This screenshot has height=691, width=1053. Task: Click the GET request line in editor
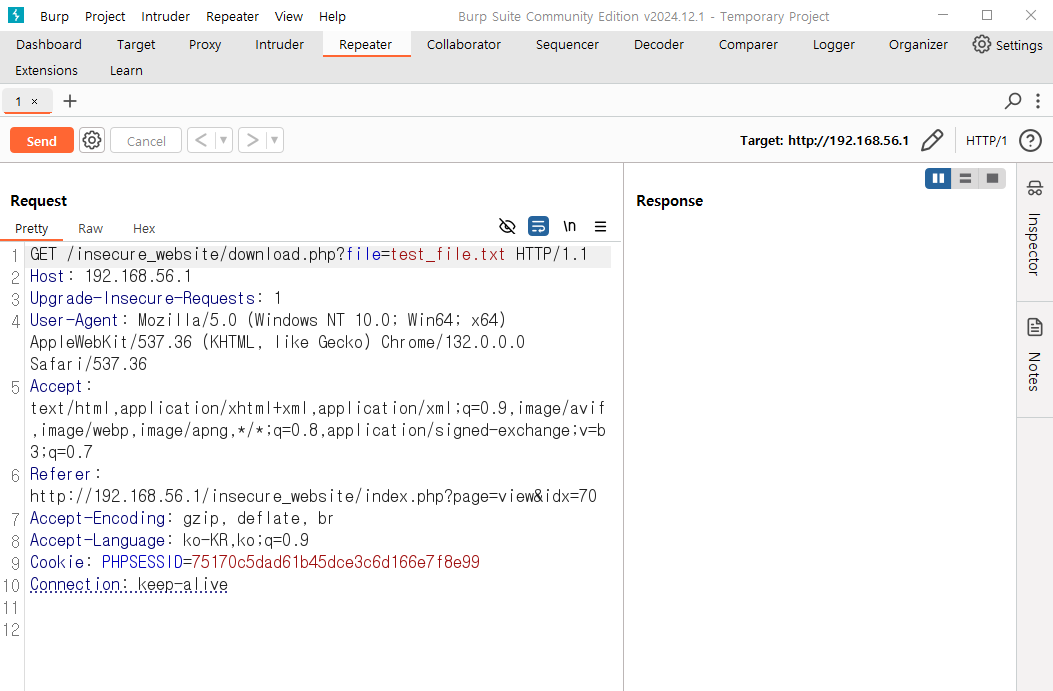[x=320, y=255]
